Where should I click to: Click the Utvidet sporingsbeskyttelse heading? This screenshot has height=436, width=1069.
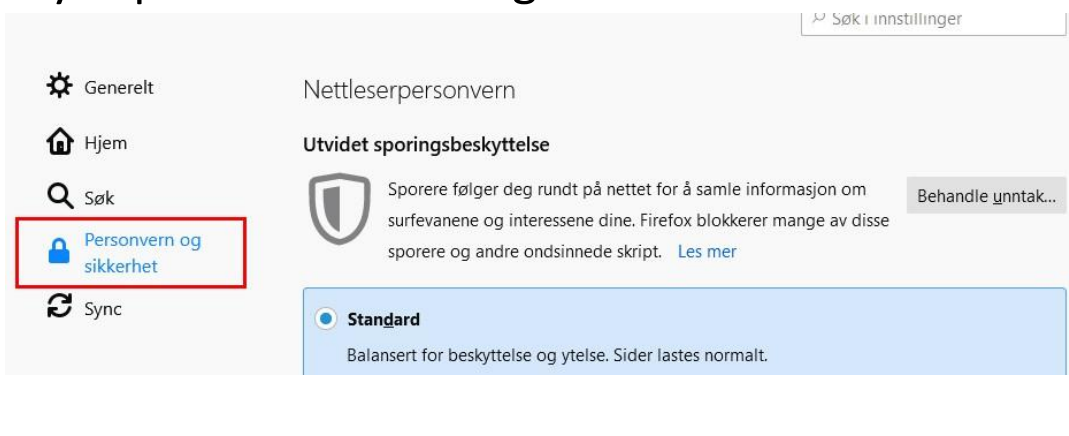pyautogui.click(x=426, y=145)
